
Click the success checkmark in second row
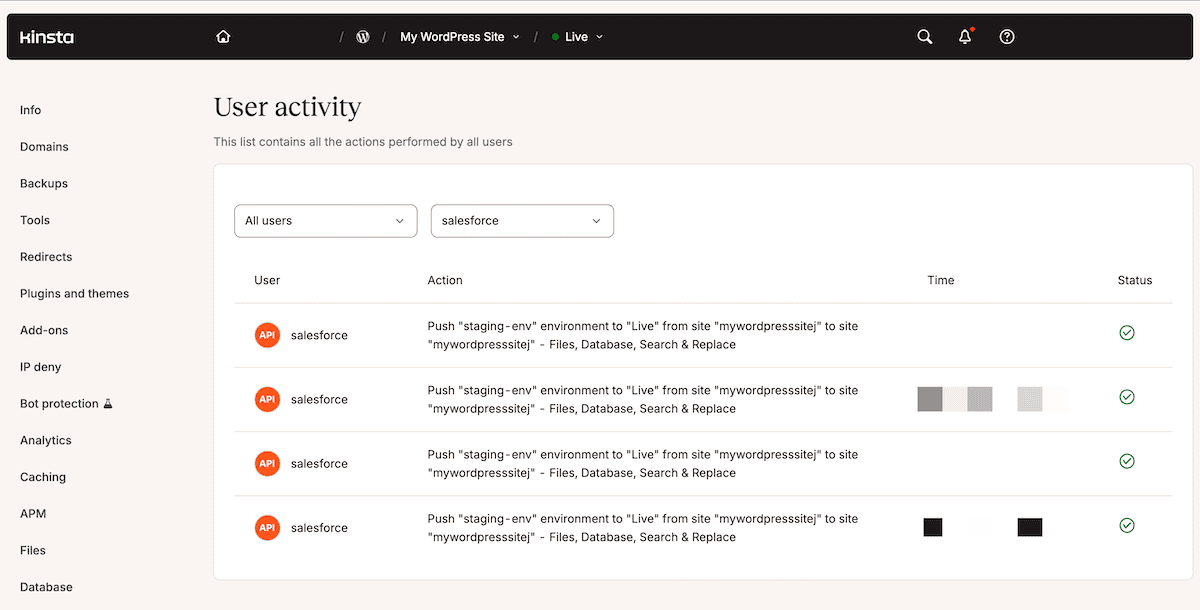(1127, 397)
